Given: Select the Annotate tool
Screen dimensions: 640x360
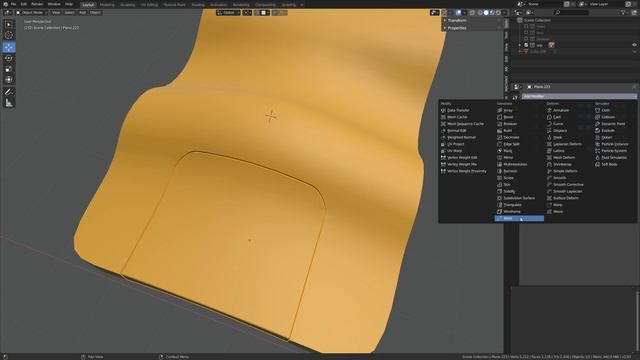Looking at the screenshot, I should (9, 92).
